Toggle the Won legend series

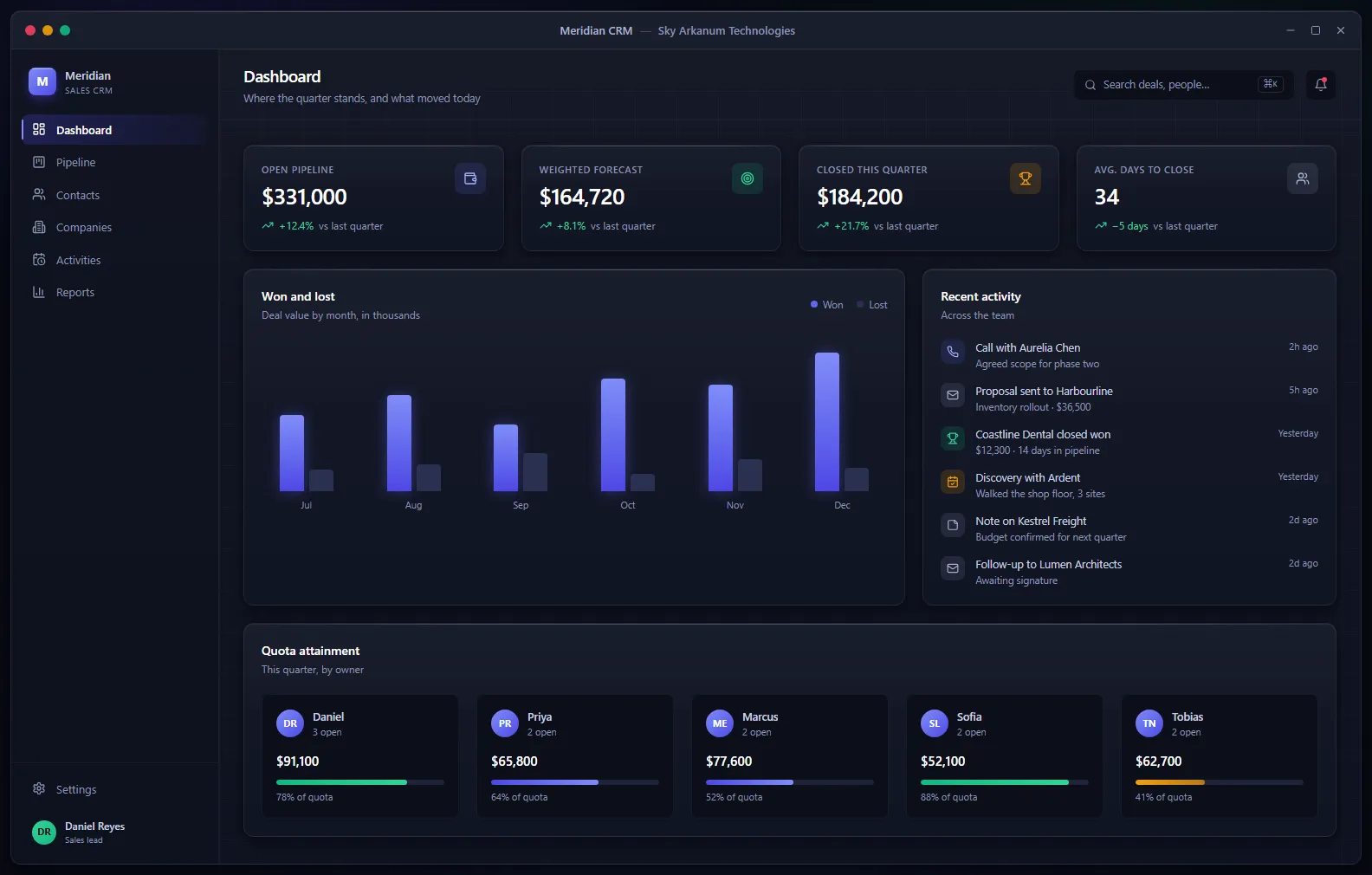point(826,305)
